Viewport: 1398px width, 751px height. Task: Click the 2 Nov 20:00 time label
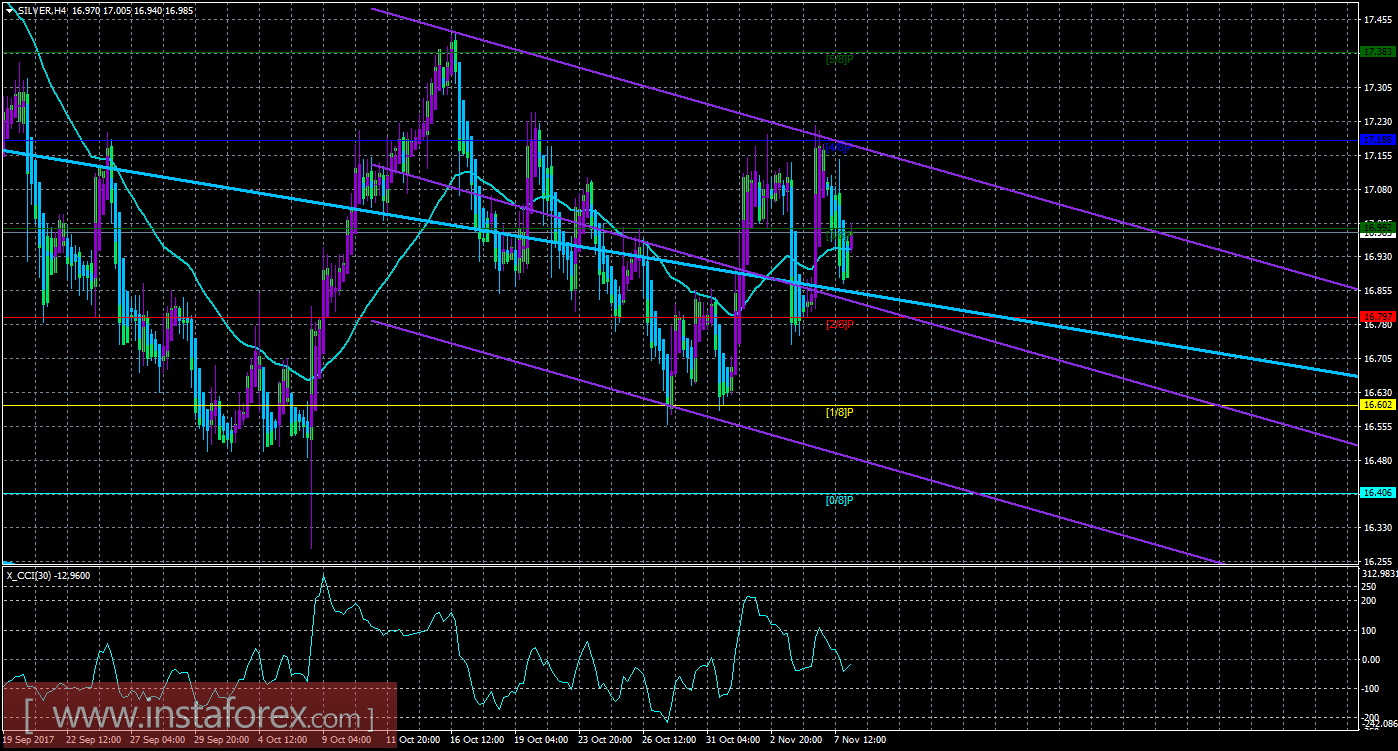(798, 741)
